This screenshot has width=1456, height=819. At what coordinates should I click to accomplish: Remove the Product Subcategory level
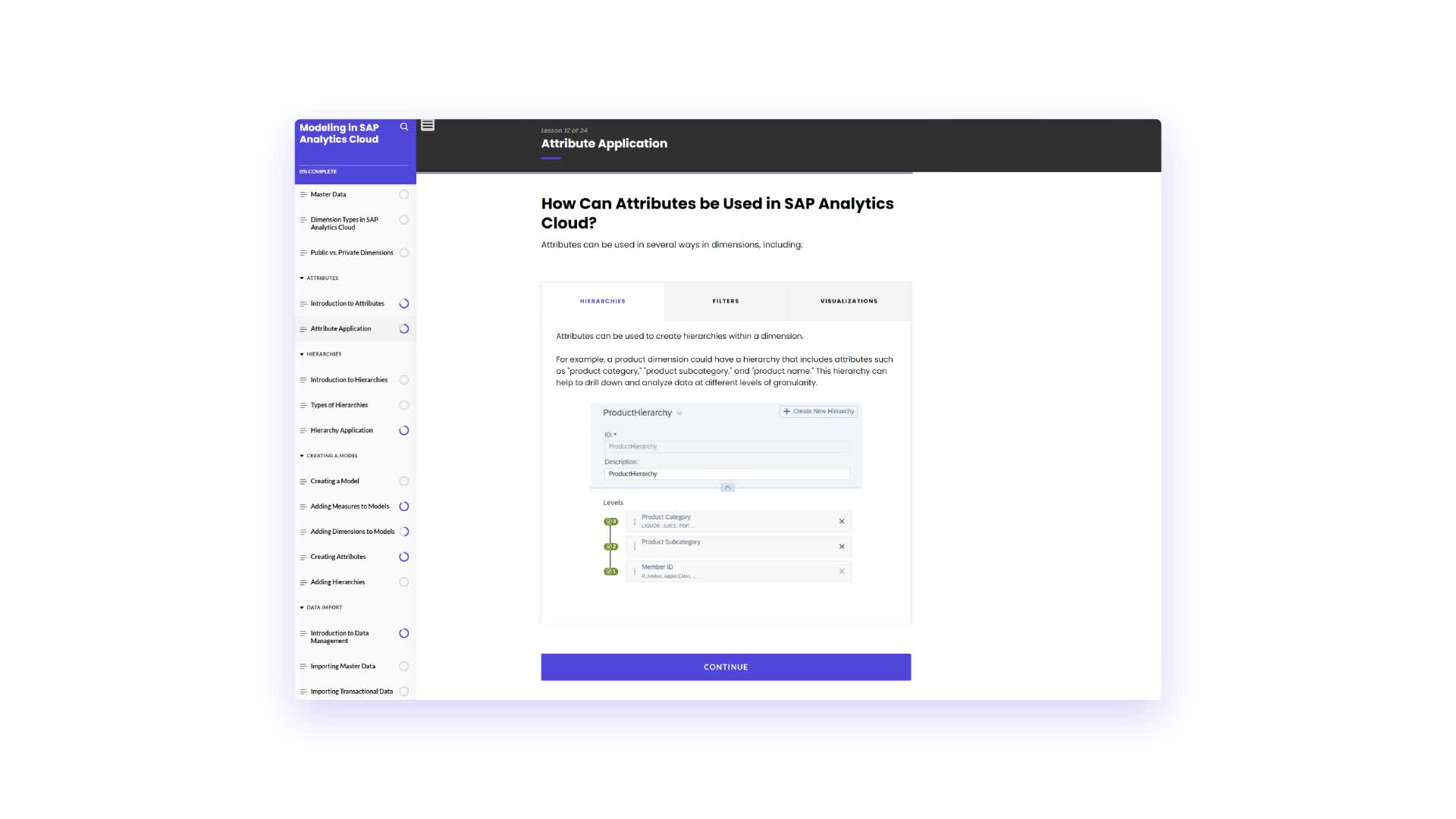click(x=842, y=547)
